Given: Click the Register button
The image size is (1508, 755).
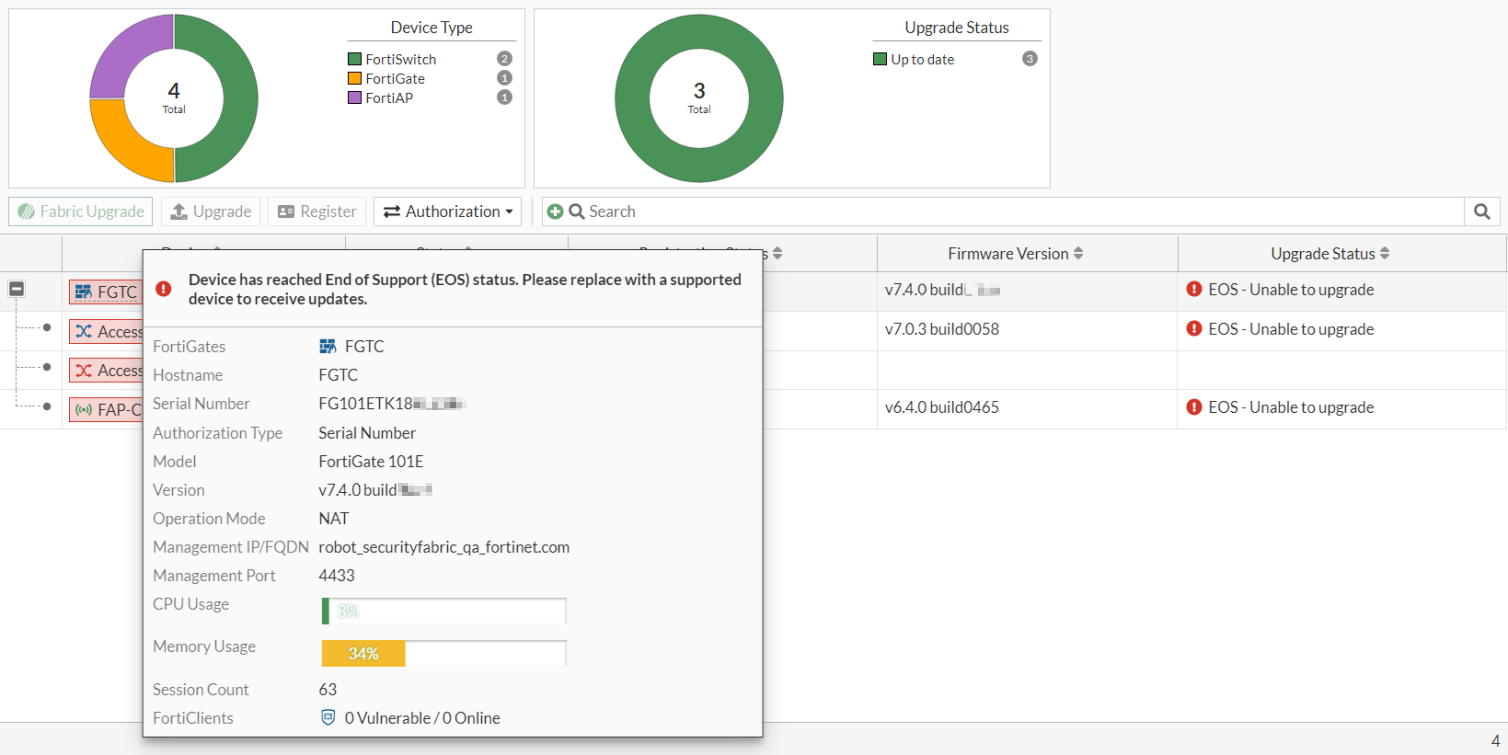Looking at the screenshot, I should click(x=317, y=211).
